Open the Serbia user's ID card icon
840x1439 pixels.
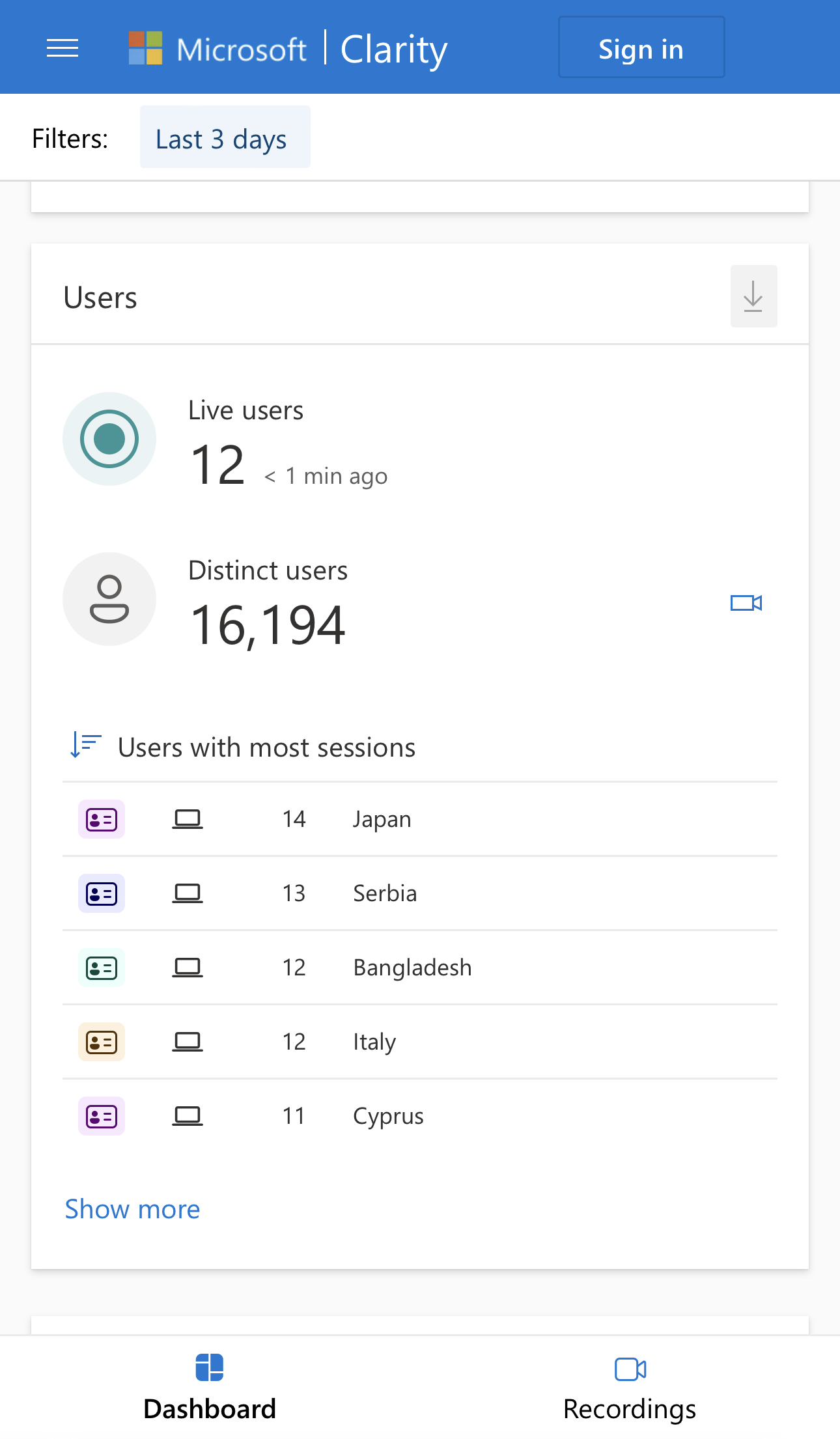102,893
